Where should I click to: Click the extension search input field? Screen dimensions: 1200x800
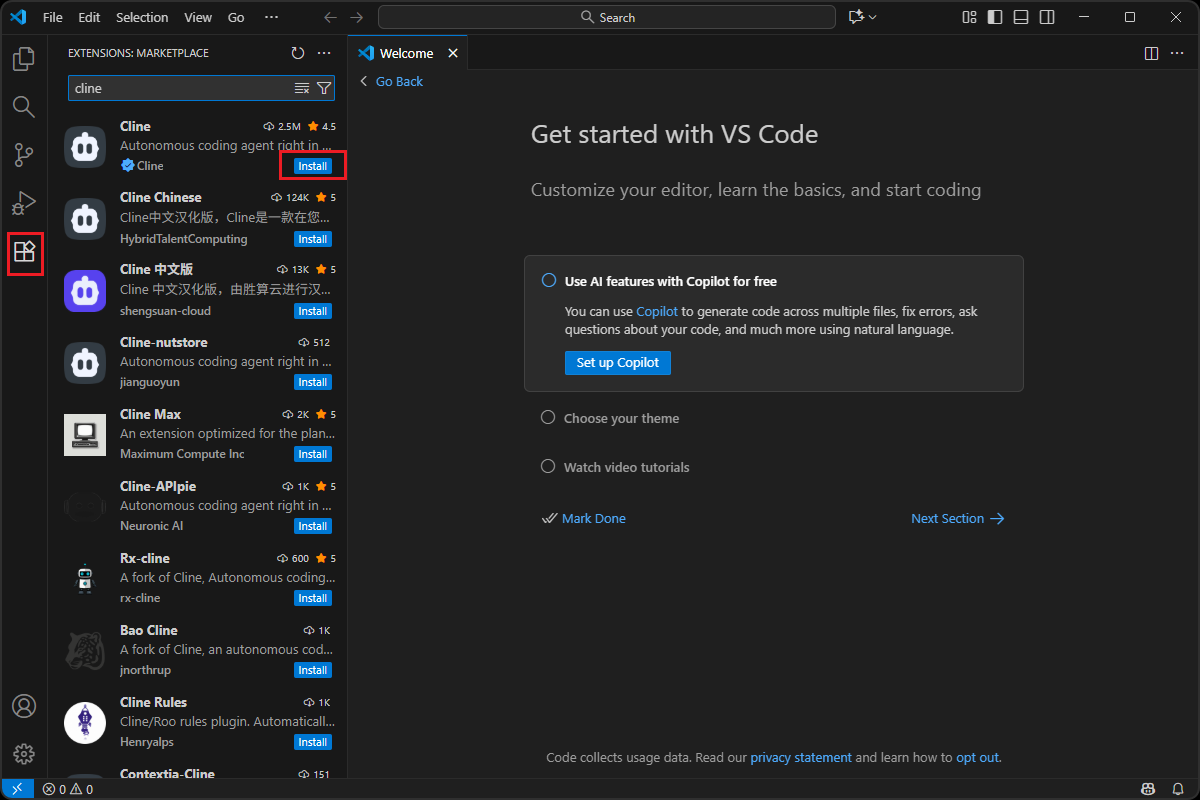coord(180,88)
